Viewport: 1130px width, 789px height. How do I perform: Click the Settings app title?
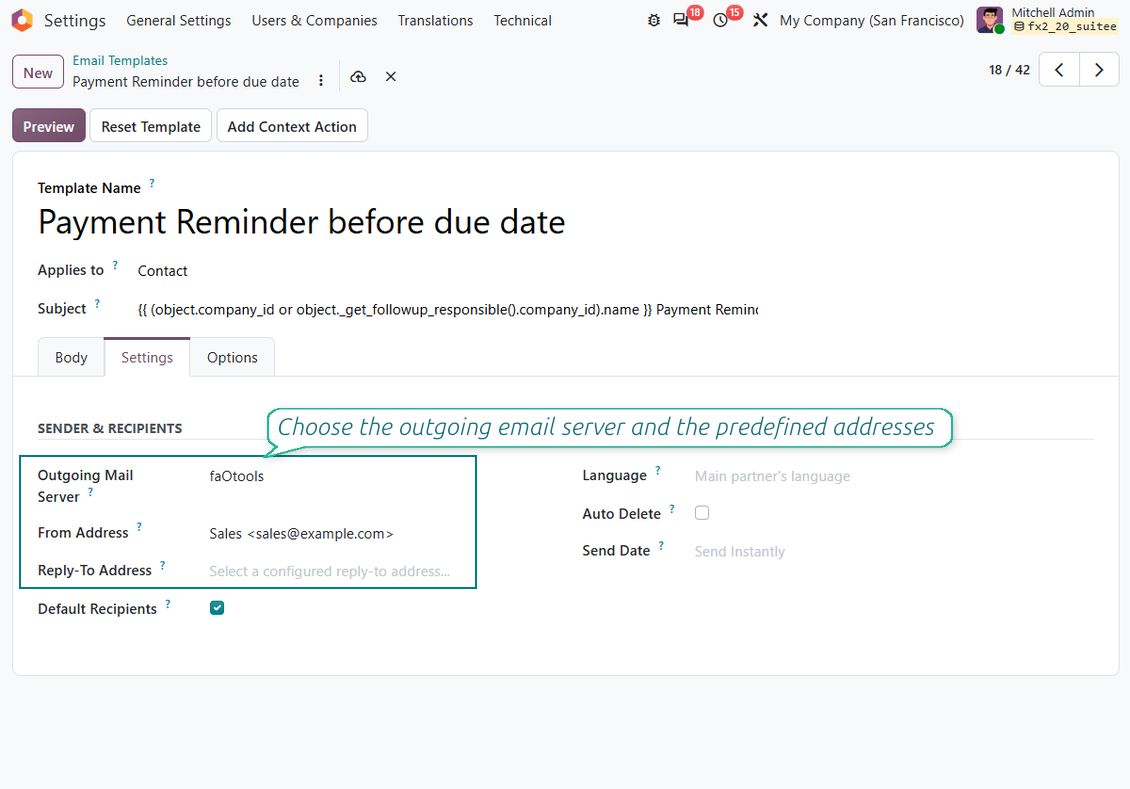pyautogui.click(x=75, y=20)
